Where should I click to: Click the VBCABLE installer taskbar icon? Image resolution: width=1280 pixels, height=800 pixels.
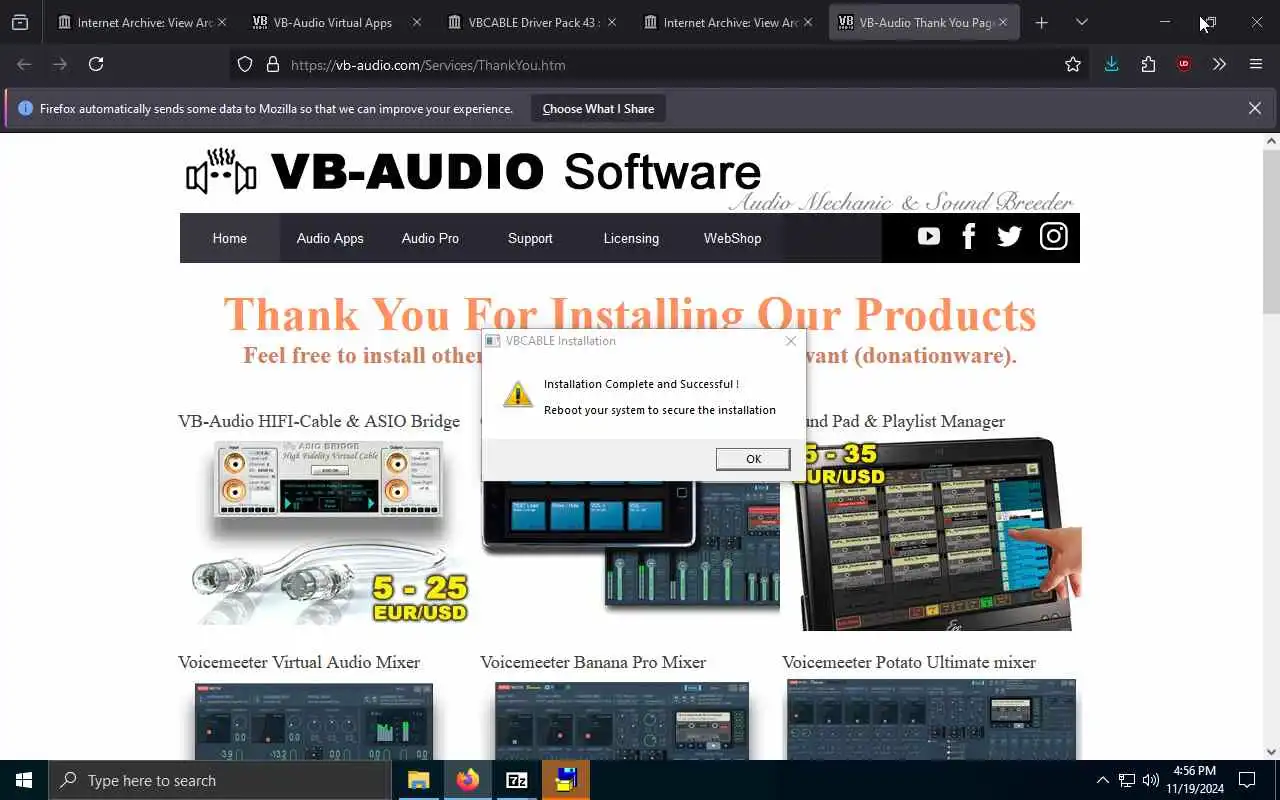(566, 780)
